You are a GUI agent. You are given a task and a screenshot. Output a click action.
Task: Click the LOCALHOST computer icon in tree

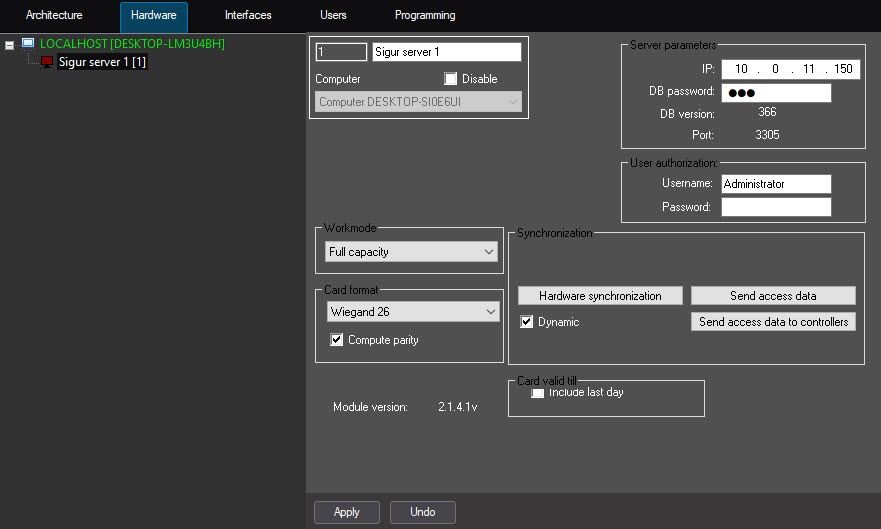28,43
